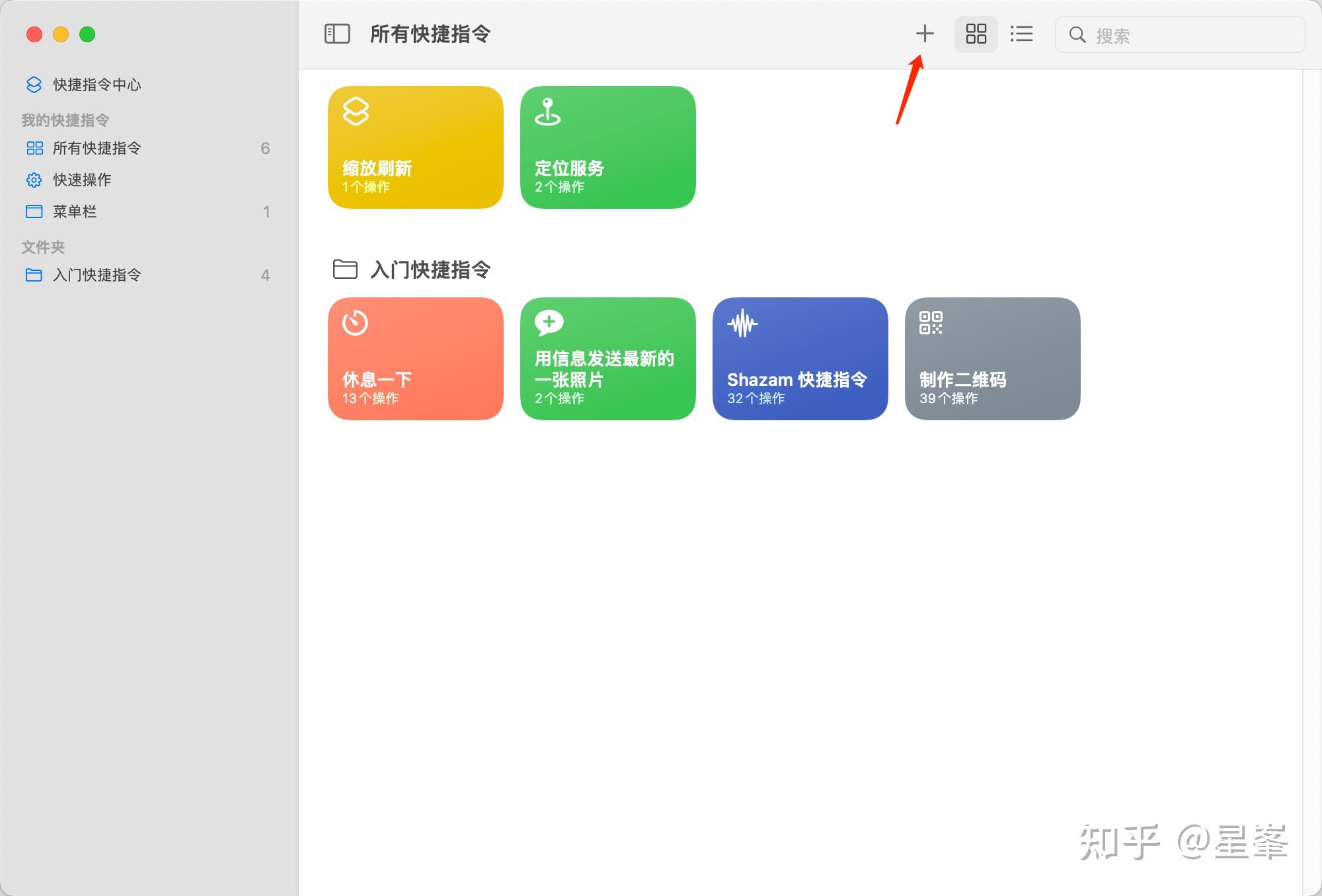Screen dimensions: 1322x896
Task: Open 快速操作 sidebar item
Action: click(82, 180)
